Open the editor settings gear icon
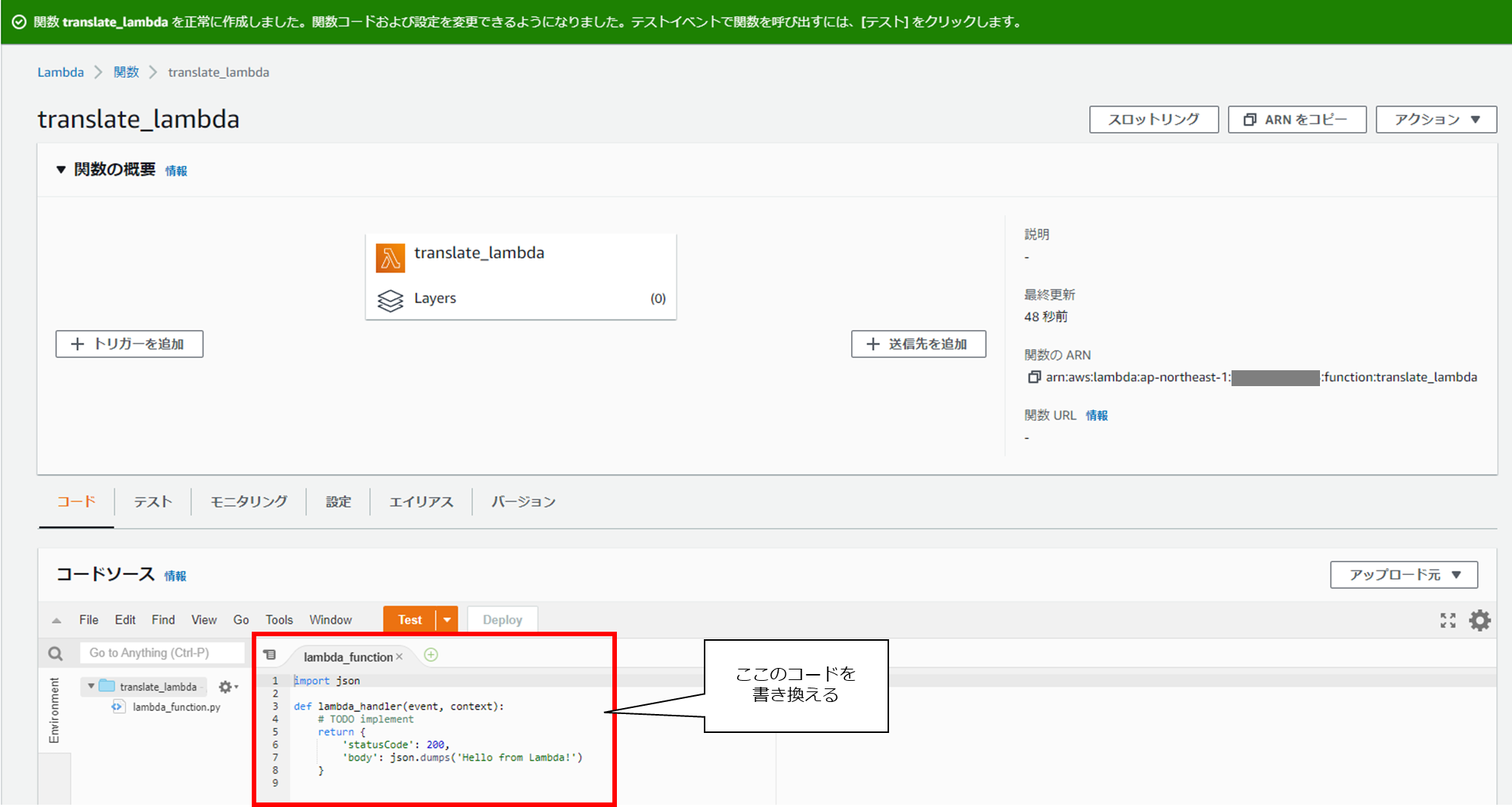 [x=1479, y=620]
